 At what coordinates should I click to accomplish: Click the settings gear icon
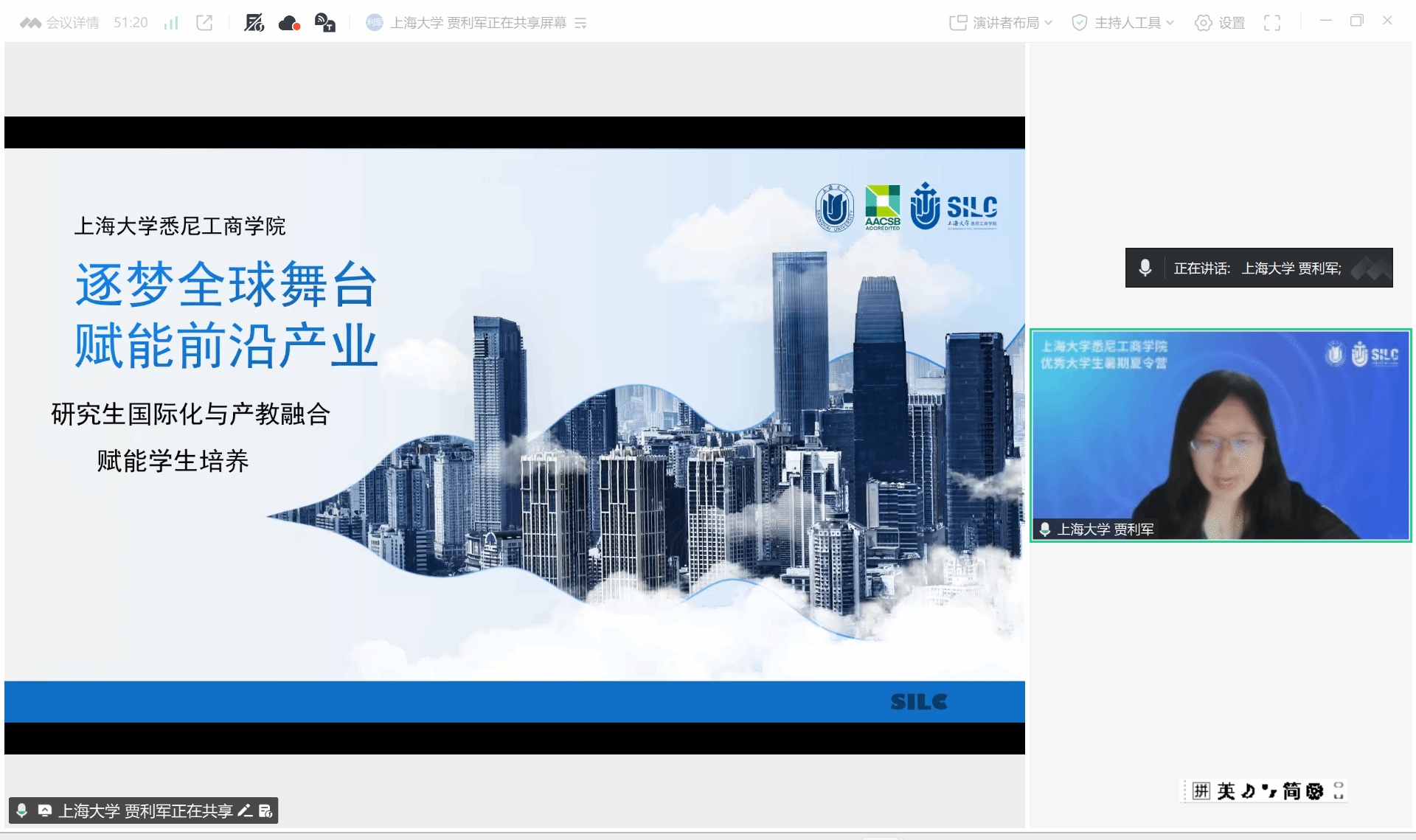click(x=1203, y=23)
